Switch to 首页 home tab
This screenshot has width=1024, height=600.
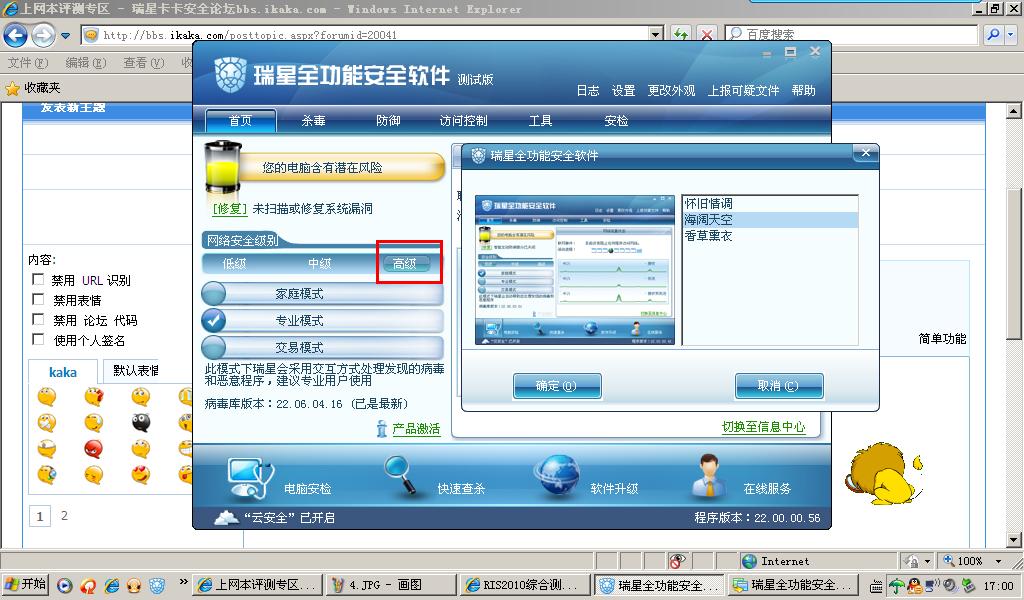pyautogui.click(x=240, y=121)
